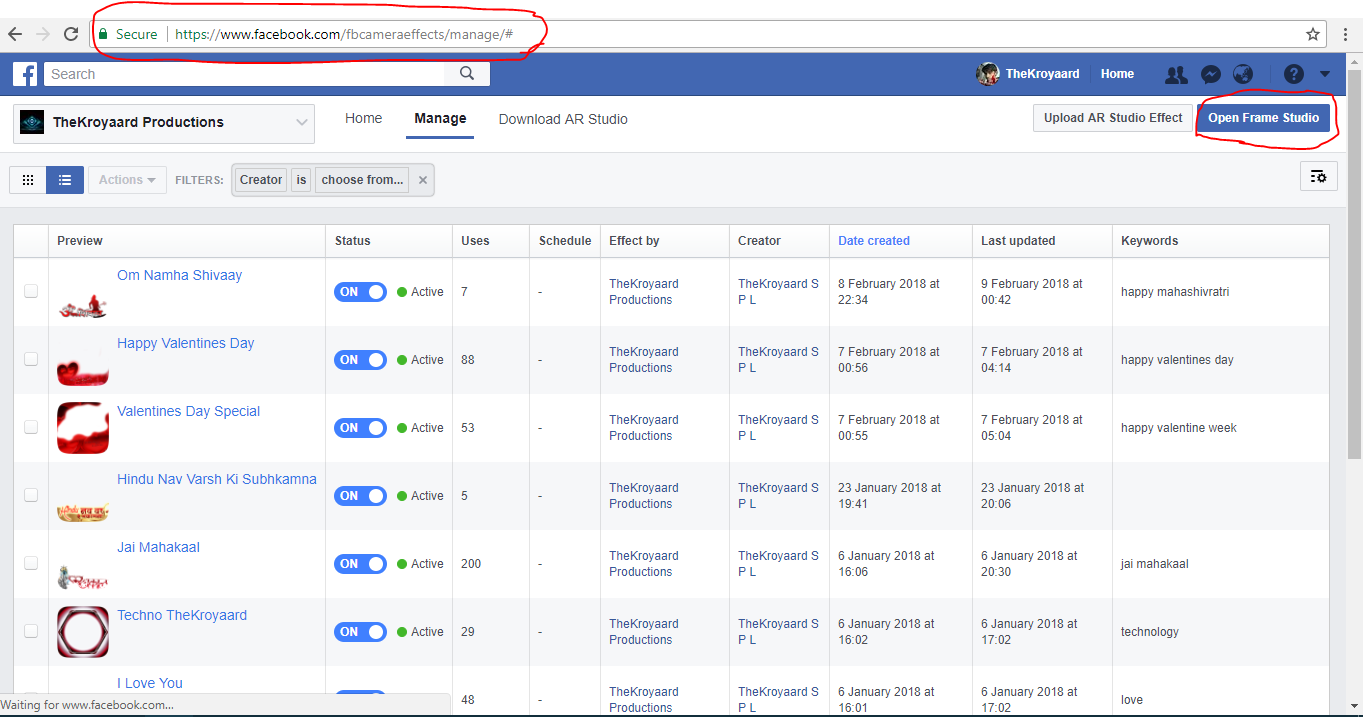Open the Actions dropdown
The image size is (1363, 717).
click(x=127, y=180)
